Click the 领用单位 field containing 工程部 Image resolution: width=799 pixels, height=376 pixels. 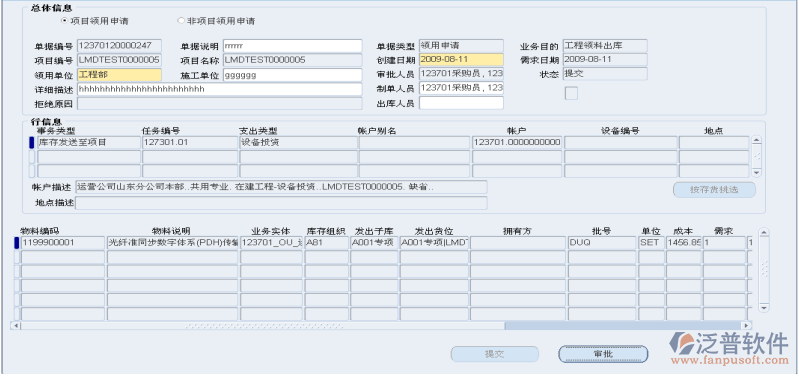tap(119, 75)
